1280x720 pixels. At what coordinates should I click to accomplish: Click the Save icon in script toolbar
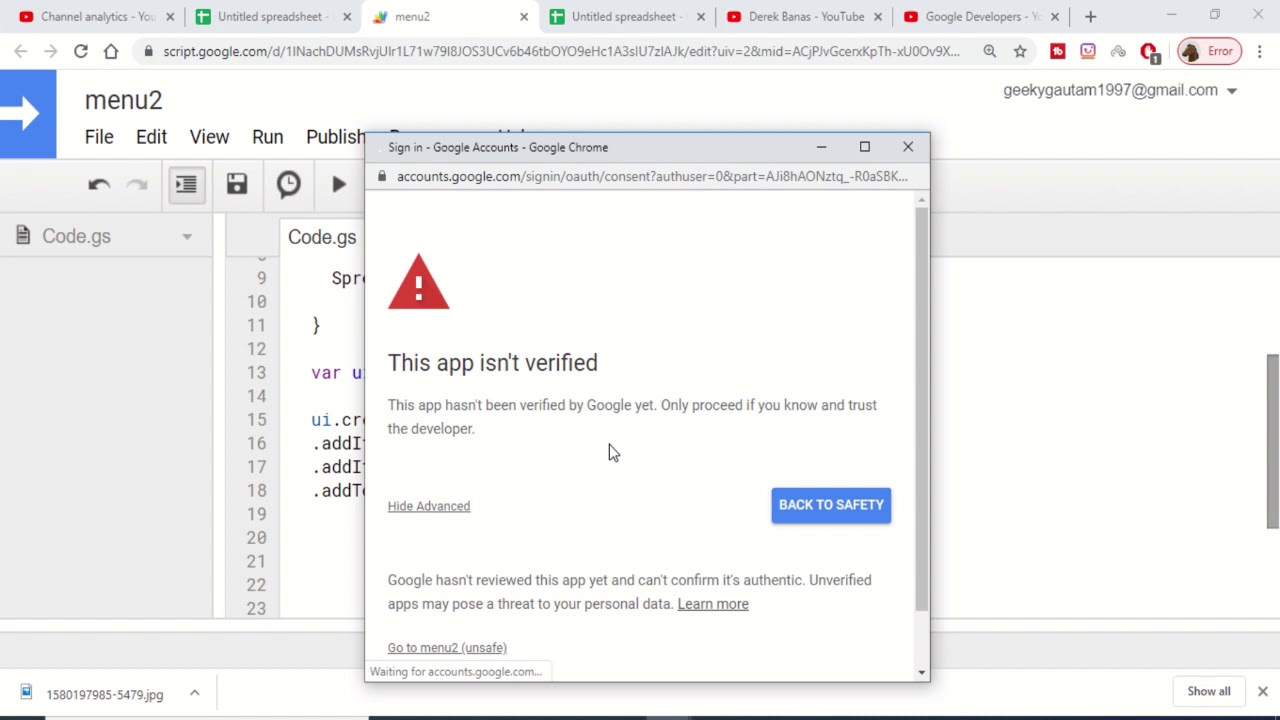pyautogui.click(x=236, y=184)
